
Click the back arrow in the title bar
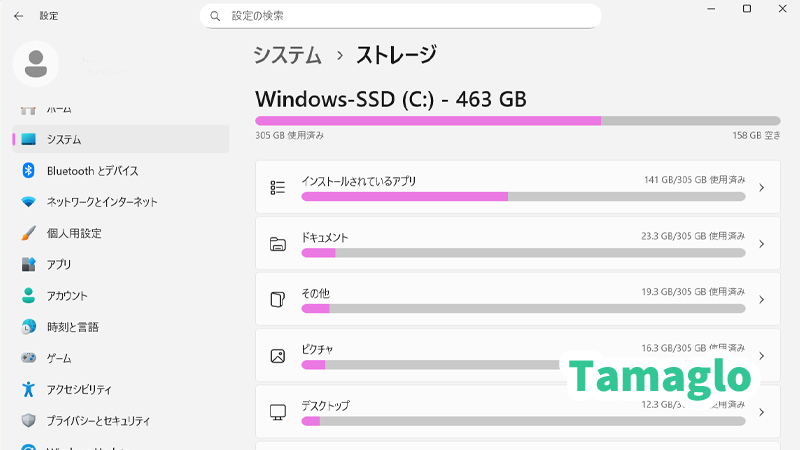coord(18,16)
